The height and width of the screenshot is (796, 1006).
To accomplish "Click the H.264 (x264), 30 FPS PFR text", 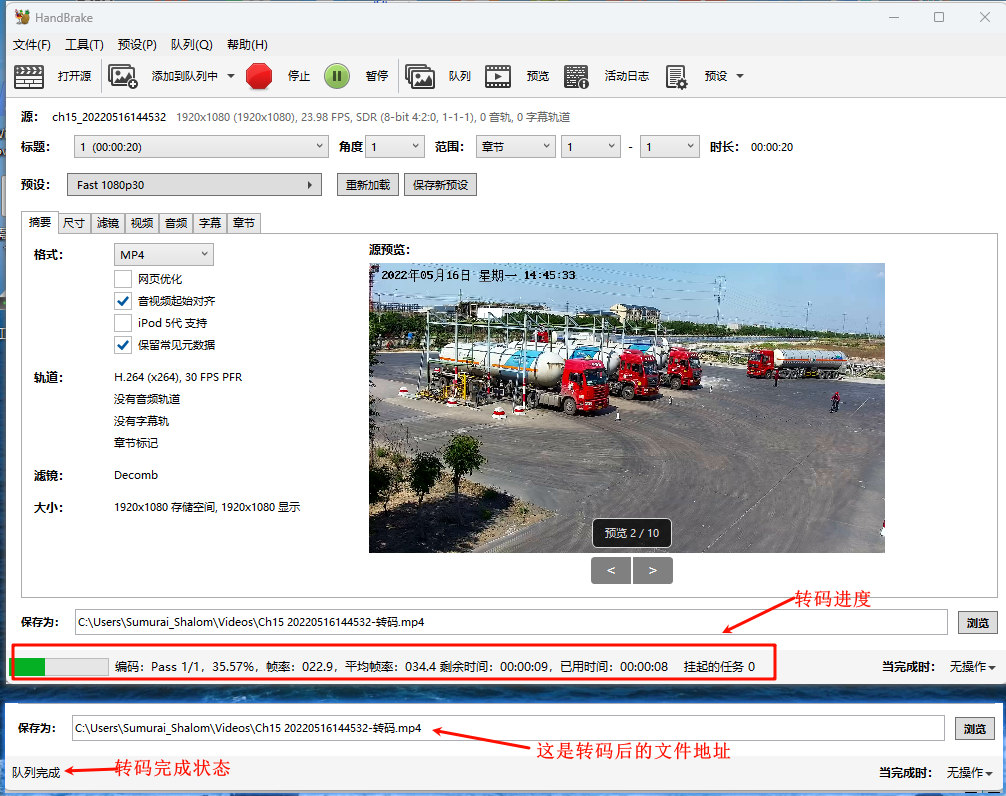I will pyautogui.click(x=178, y=377).
